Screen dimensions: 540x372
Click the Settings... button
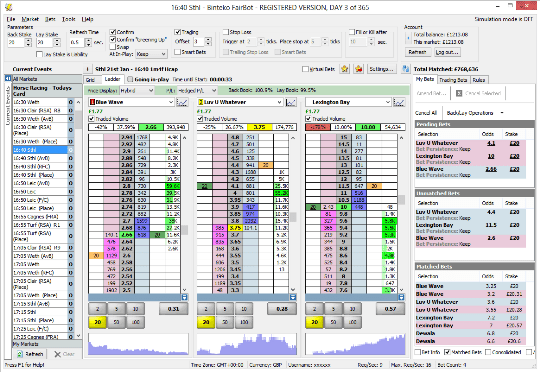pos(381,69)
